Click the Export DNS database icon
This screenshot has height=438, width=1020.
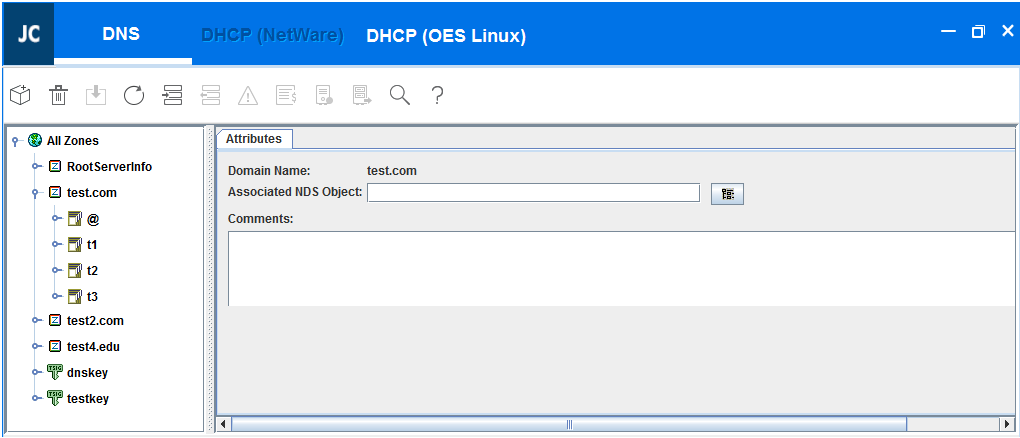coord(210,95)
